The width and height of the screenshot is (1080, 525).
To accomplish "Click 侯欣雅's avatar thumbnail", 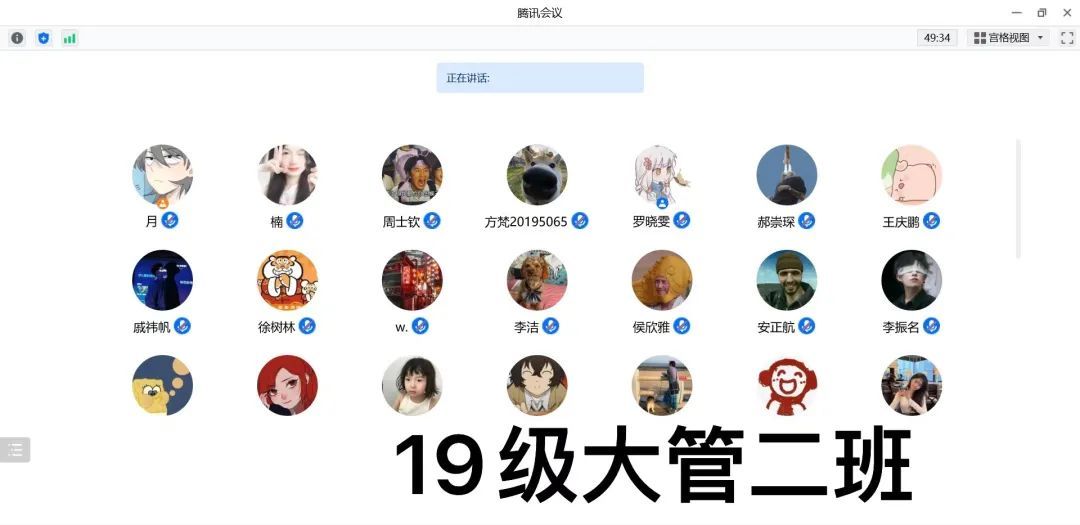I will [x=662, y=280].
